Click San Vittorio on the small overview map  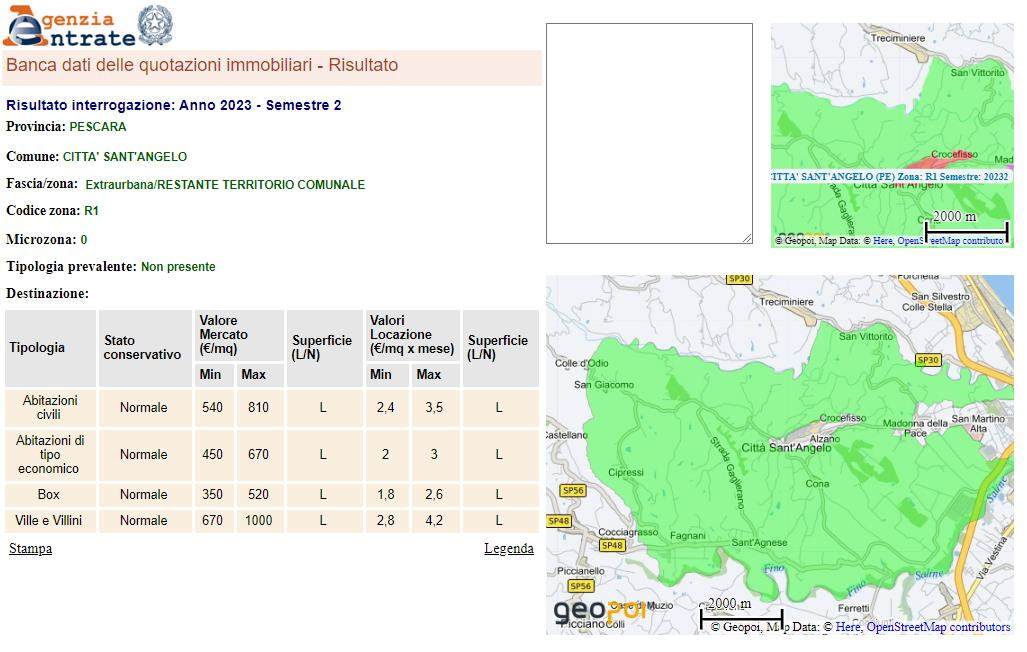(x=977, y=73)
